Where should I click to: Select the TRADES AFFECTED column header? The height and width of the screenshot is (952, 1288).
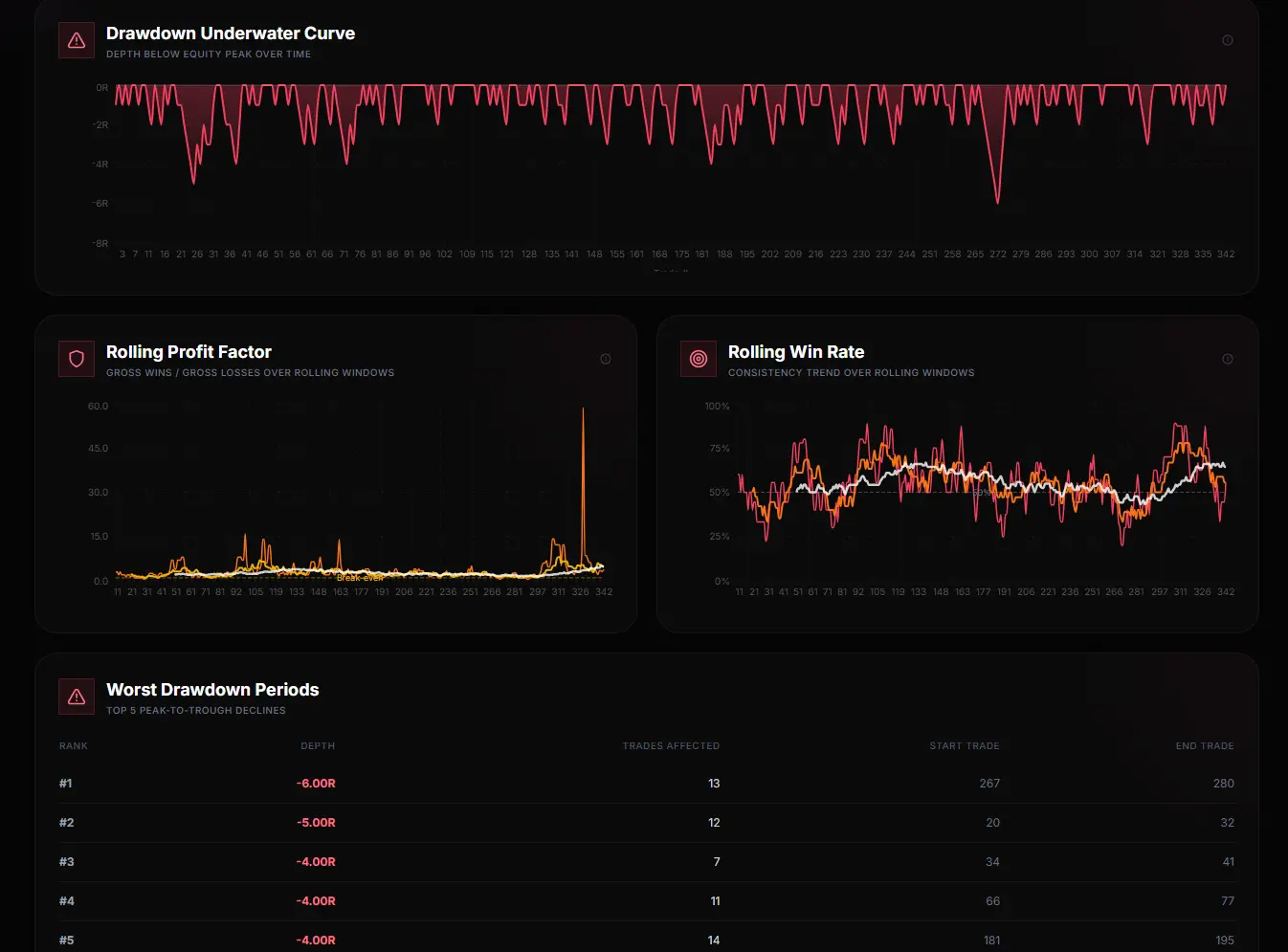[671, 745]
